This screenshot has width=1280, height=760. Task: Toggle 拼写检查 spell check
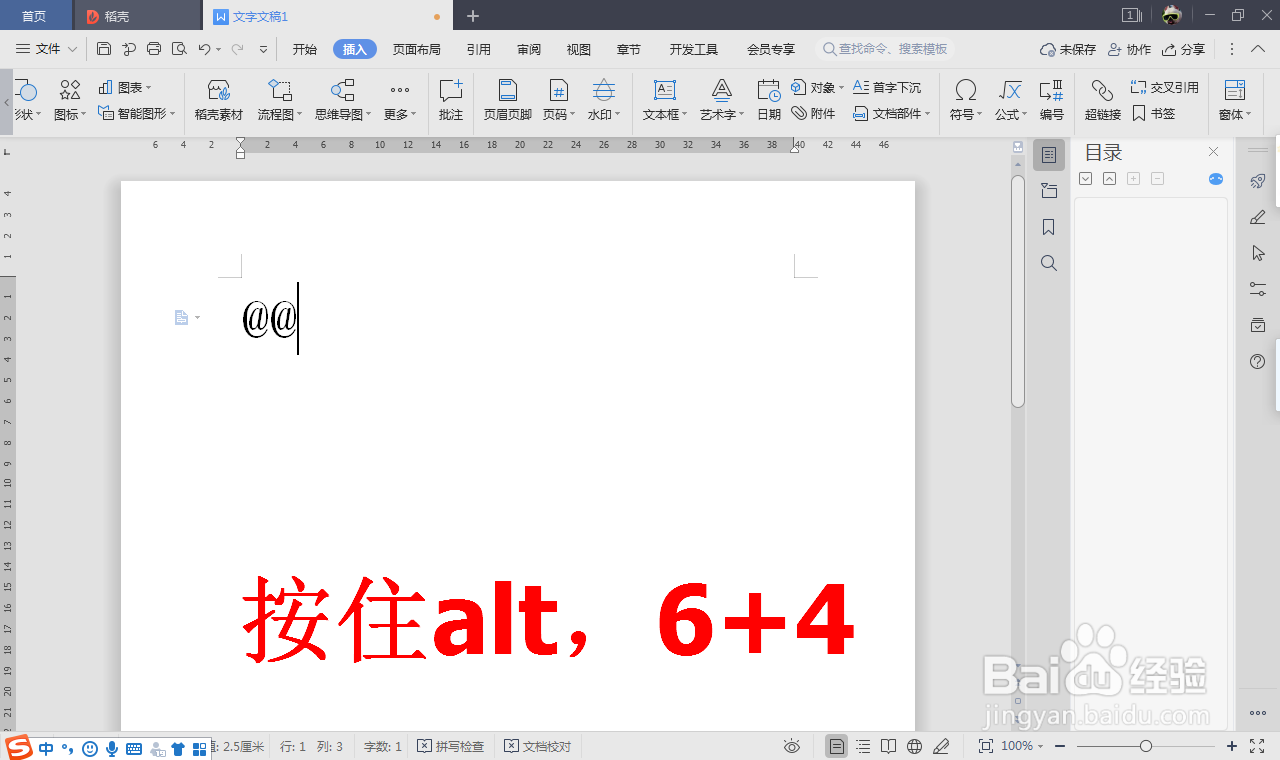tap(451, 746)
